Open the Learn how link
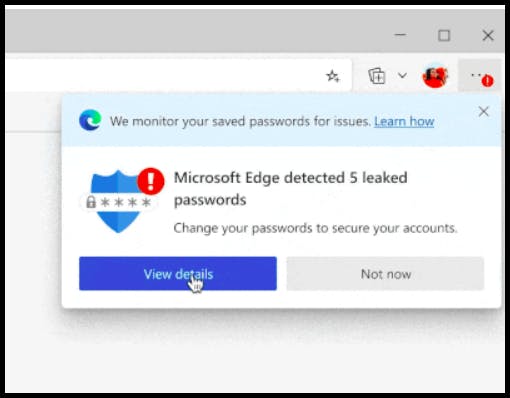 pos(404,121)
